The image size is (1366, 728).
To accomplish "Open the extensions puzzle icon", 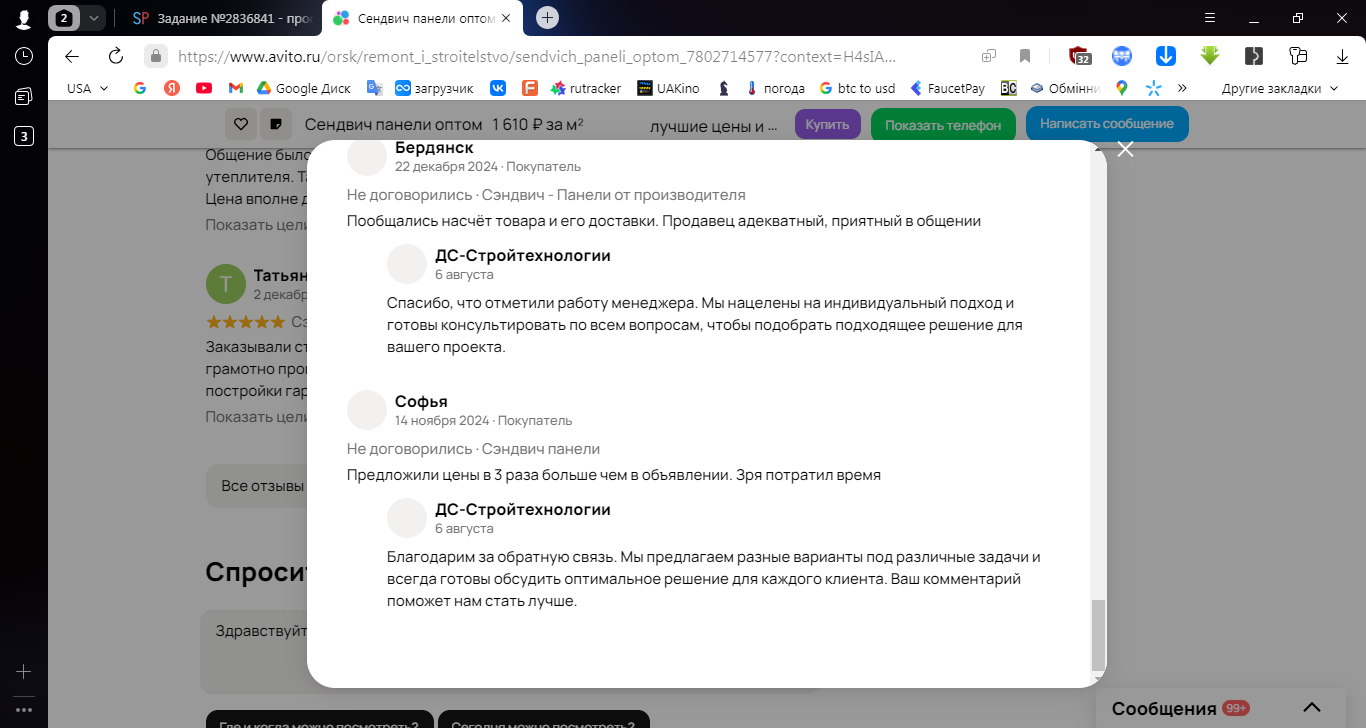I will click(1298, 56).
